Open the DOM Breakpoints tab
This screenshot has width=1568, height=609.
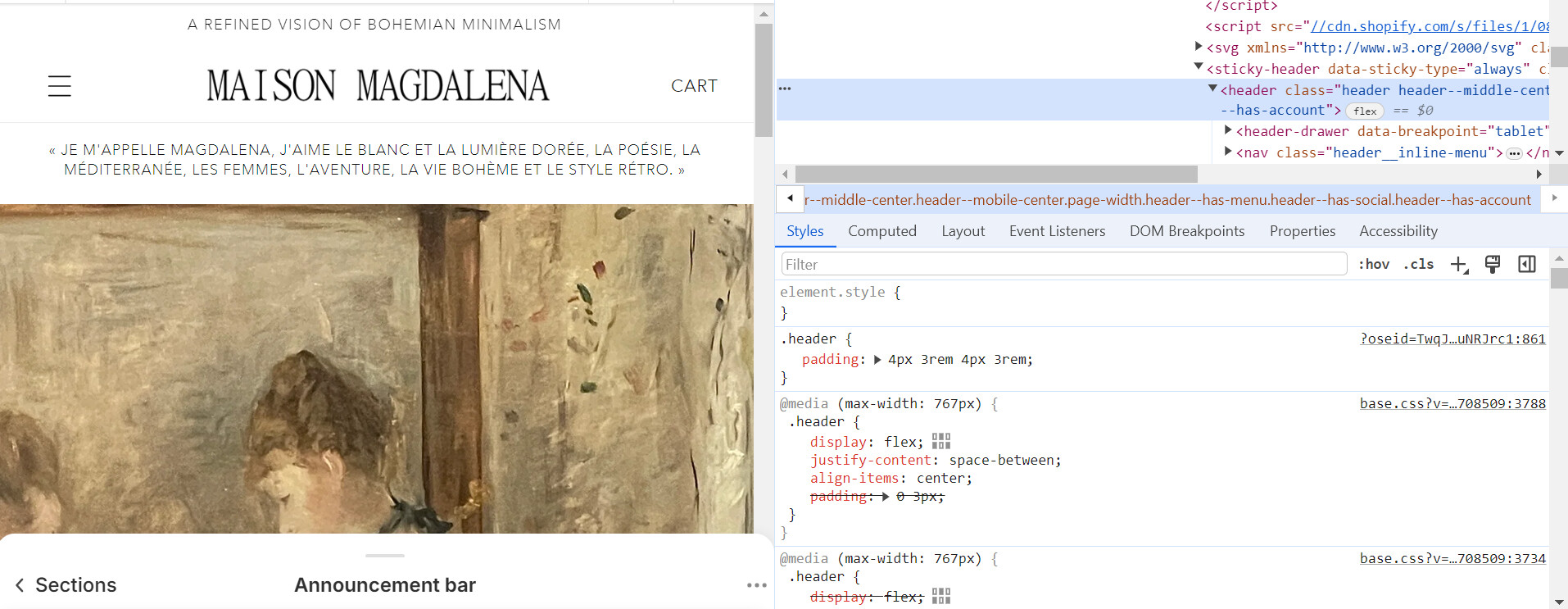(x=1187, y=231)
